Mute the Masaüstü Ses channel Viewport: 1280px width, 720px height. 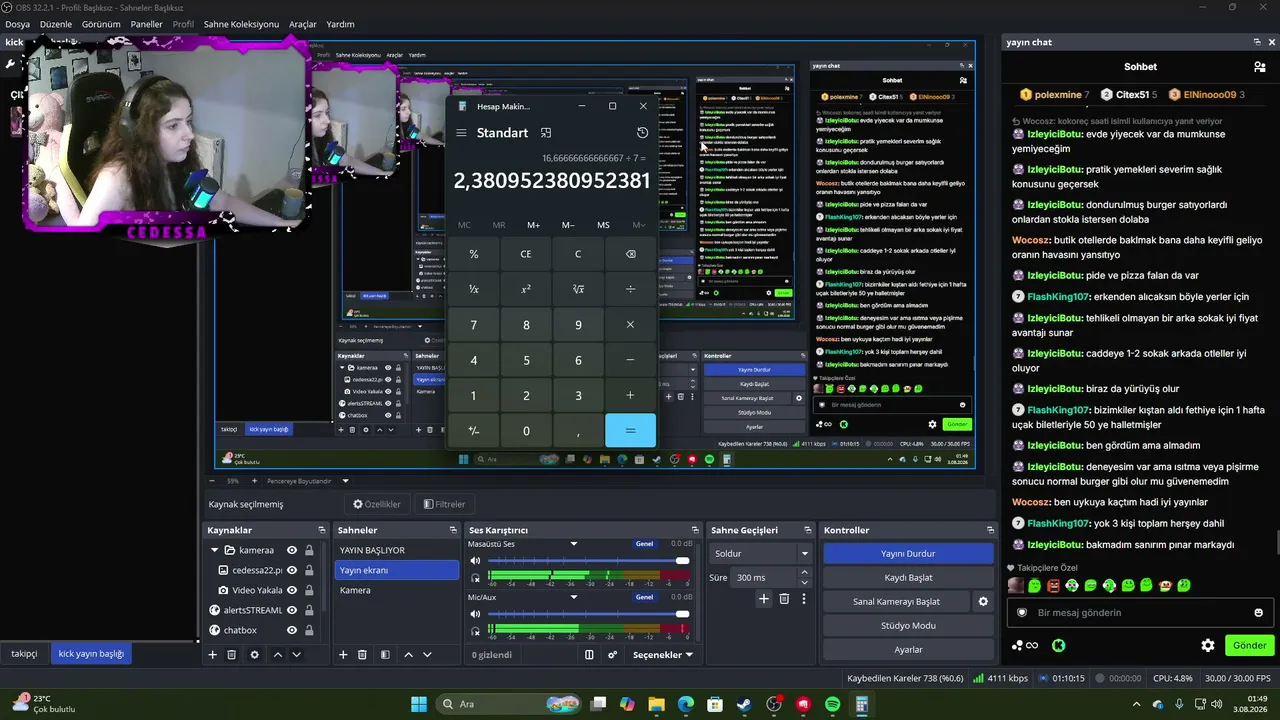pos(475,561)
